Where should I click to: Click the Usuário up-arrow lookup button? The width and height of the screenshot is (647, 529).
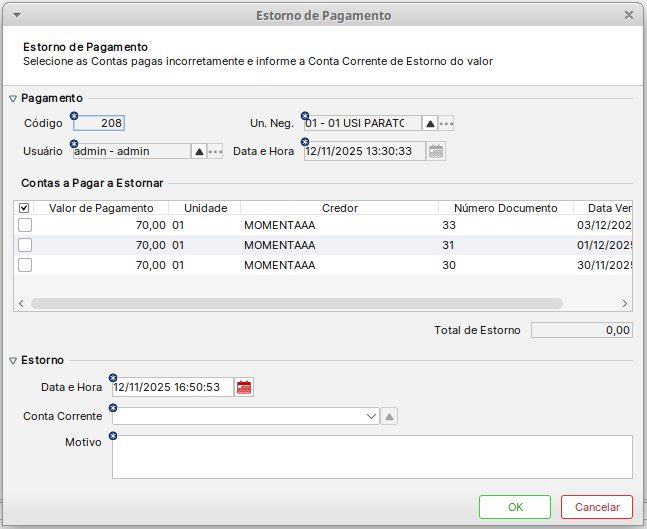(199, 151)
